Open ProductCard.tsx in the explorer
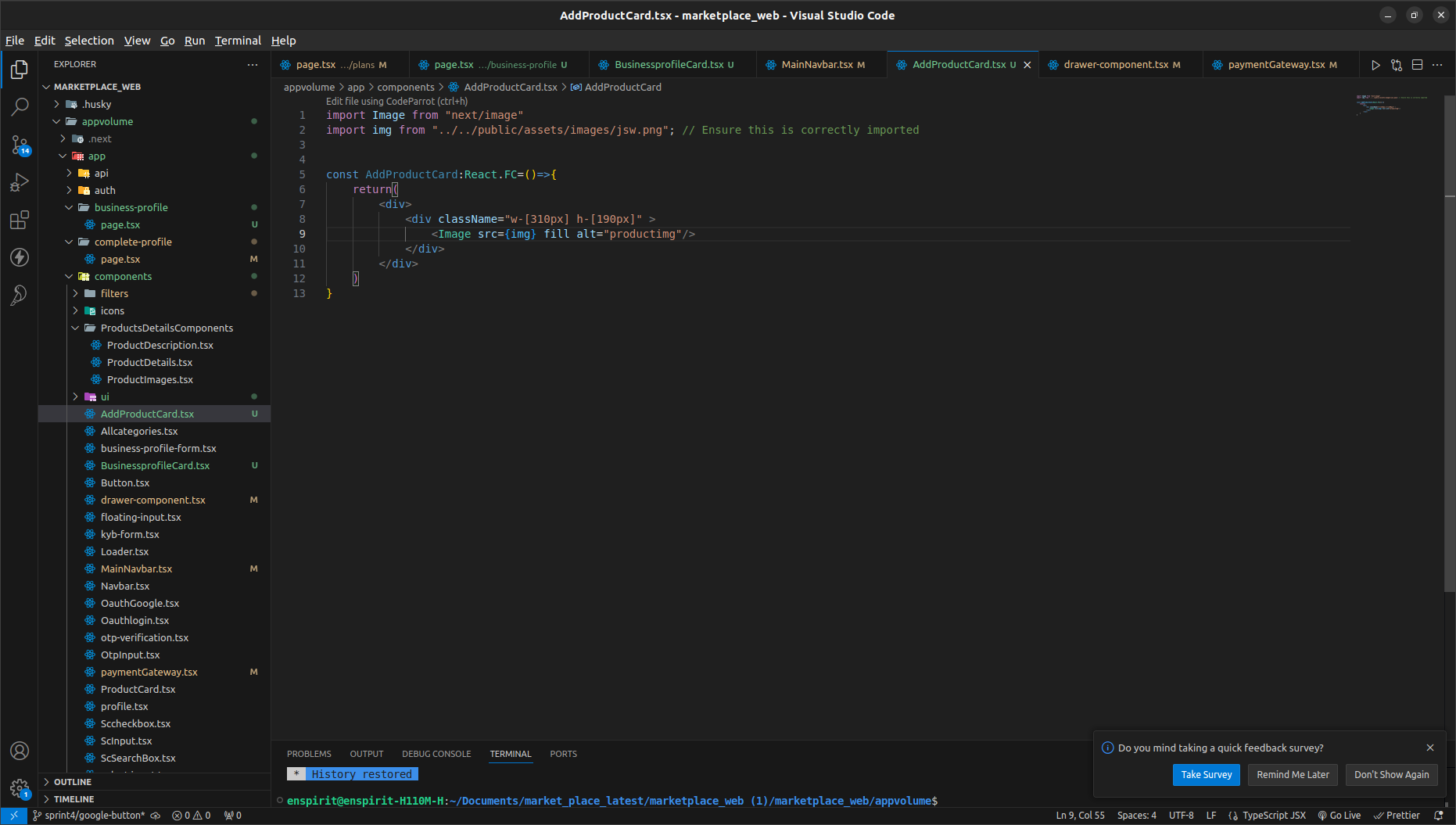 click(138, 689)
